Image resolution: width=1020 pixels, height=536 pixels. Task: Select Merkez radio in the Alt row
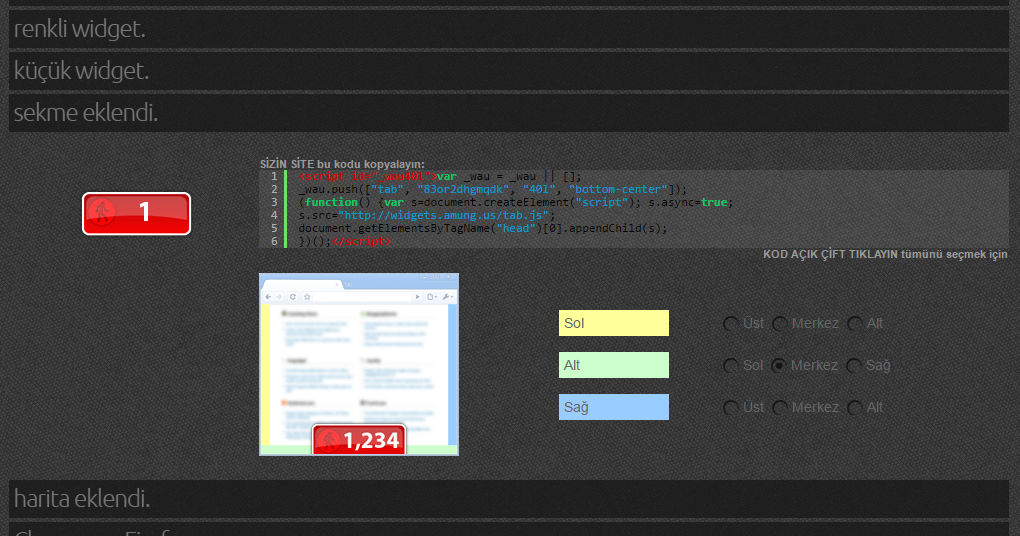(779, 366)
